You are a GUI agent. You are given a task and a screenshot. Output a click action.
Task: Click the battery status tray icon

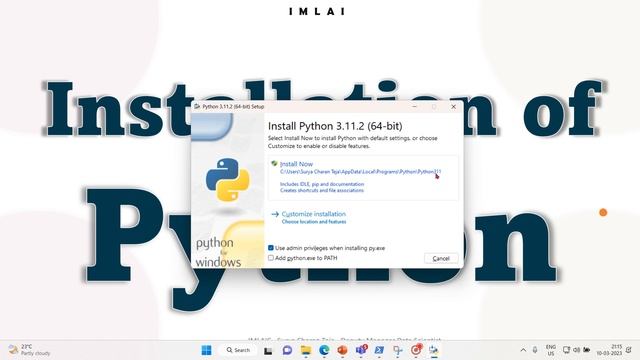(x=587, y=350)
